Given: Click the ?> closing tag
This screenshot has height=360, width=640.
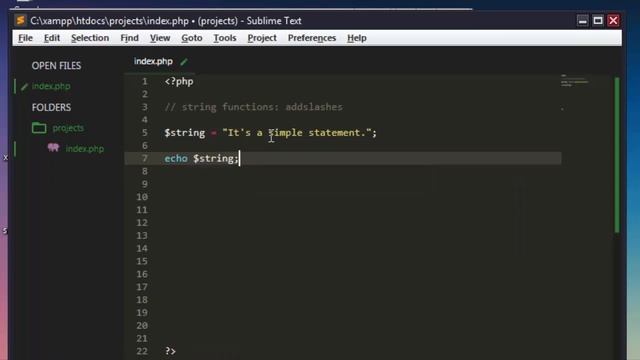Looking at the screenshot, I should click(x=170, y=351).
